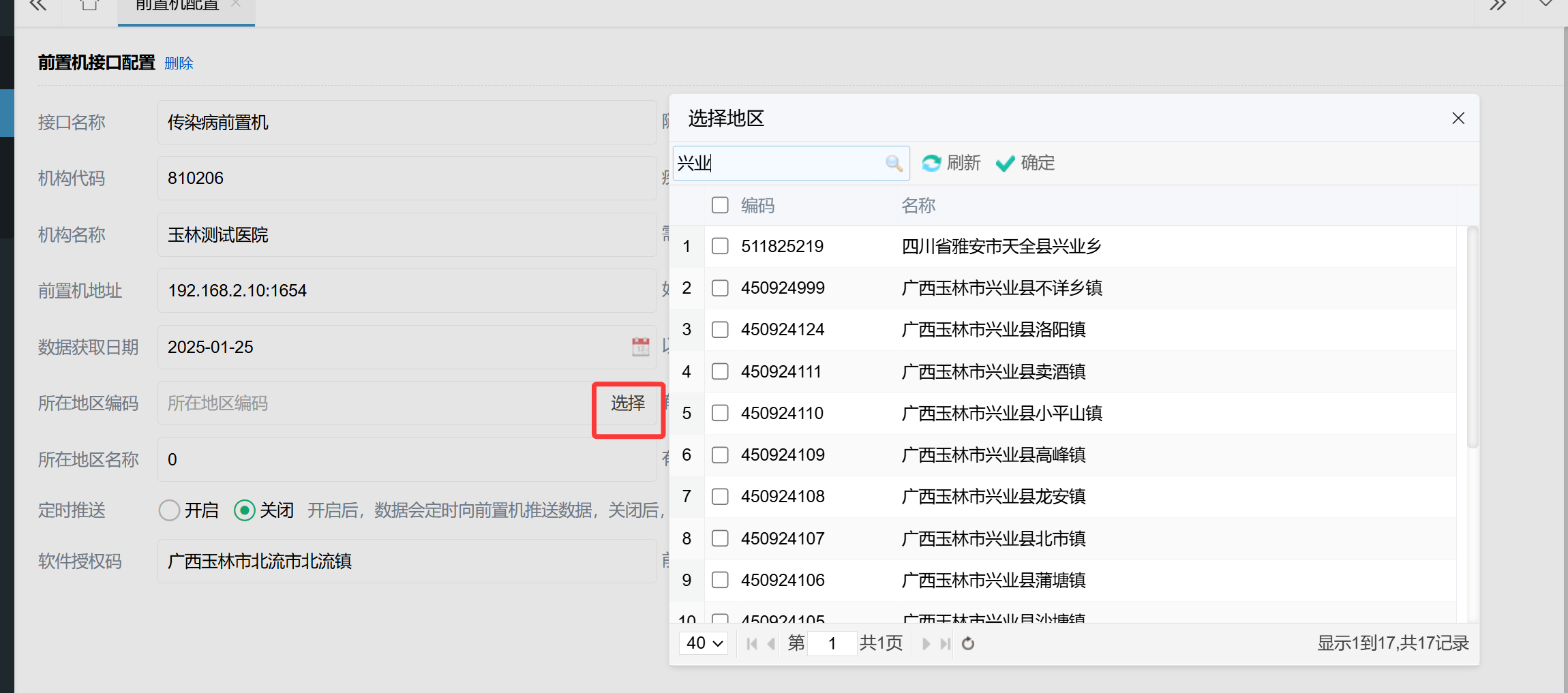1568x693 pixels.
Task: Click the search magnifier icon in region dialog
Action: click(x=894, y=164)
